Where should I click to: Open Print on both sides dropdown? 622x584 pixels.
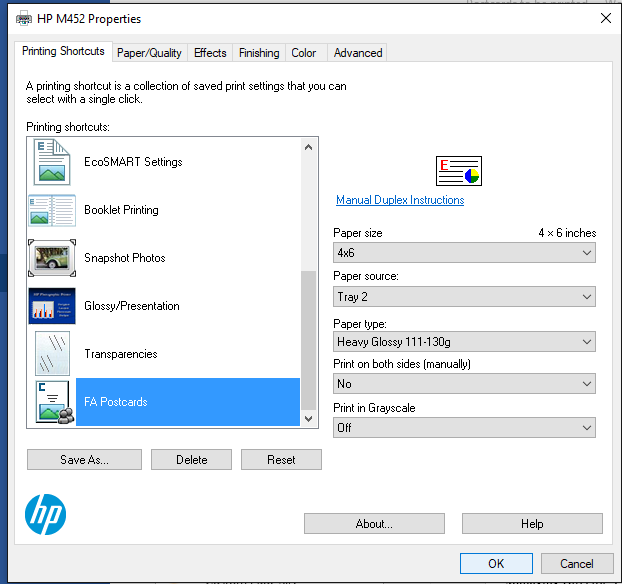(x=464, y=384)
